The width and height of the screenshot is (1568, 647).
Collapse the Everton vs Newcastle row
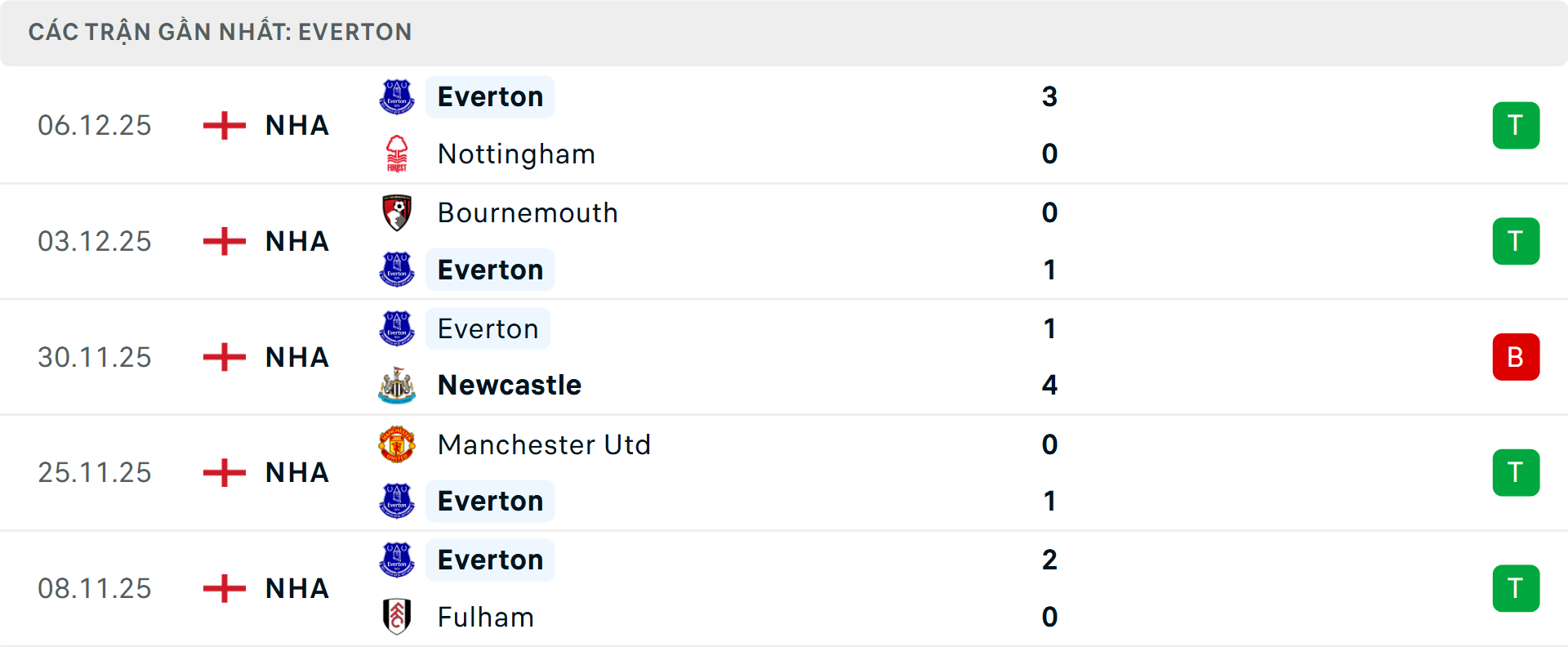click(x=784, y=357)
